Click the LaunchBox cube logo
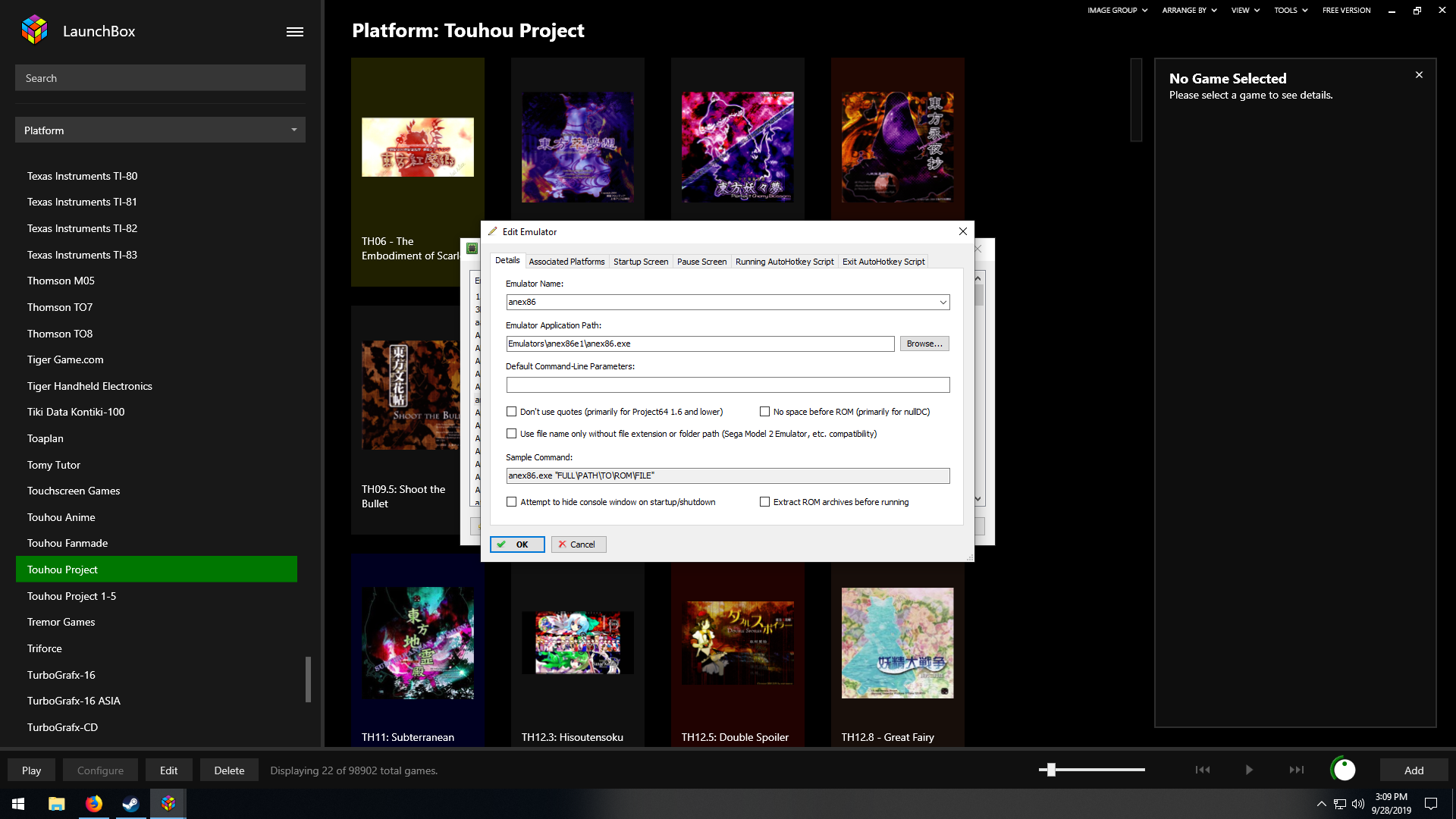The image size is (1456, 819). (x=35, y=30)
